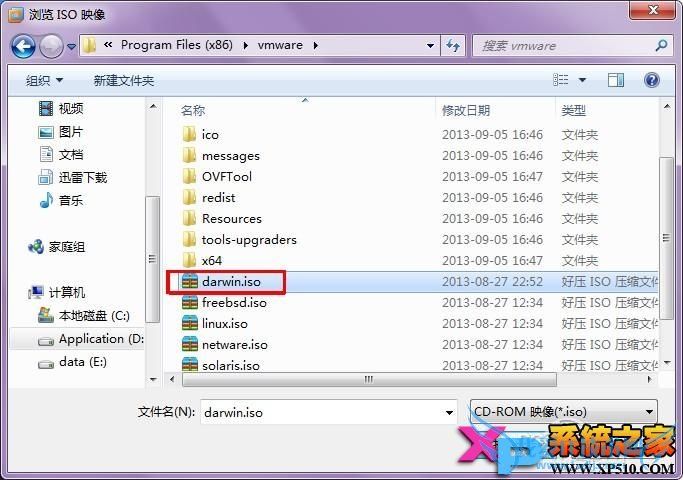
Task: Open the recent locations dropdown arrow
Action: tap(71, 46)
